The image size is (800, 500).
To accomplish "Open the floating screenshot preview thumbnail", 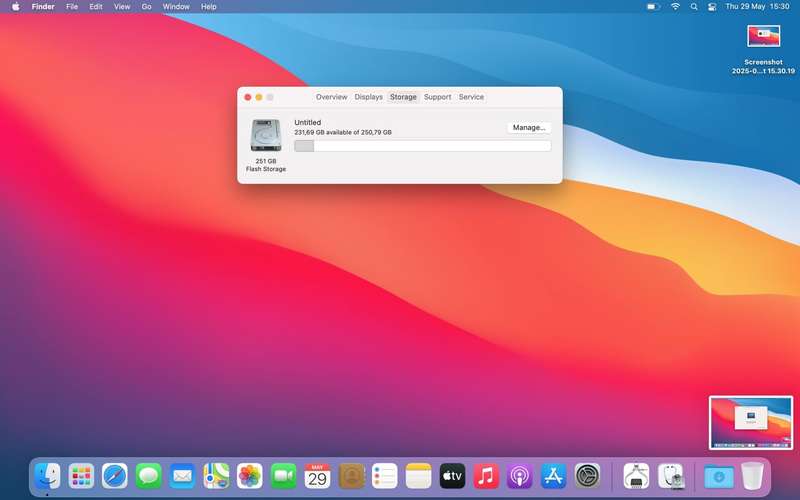I will 751,423.
